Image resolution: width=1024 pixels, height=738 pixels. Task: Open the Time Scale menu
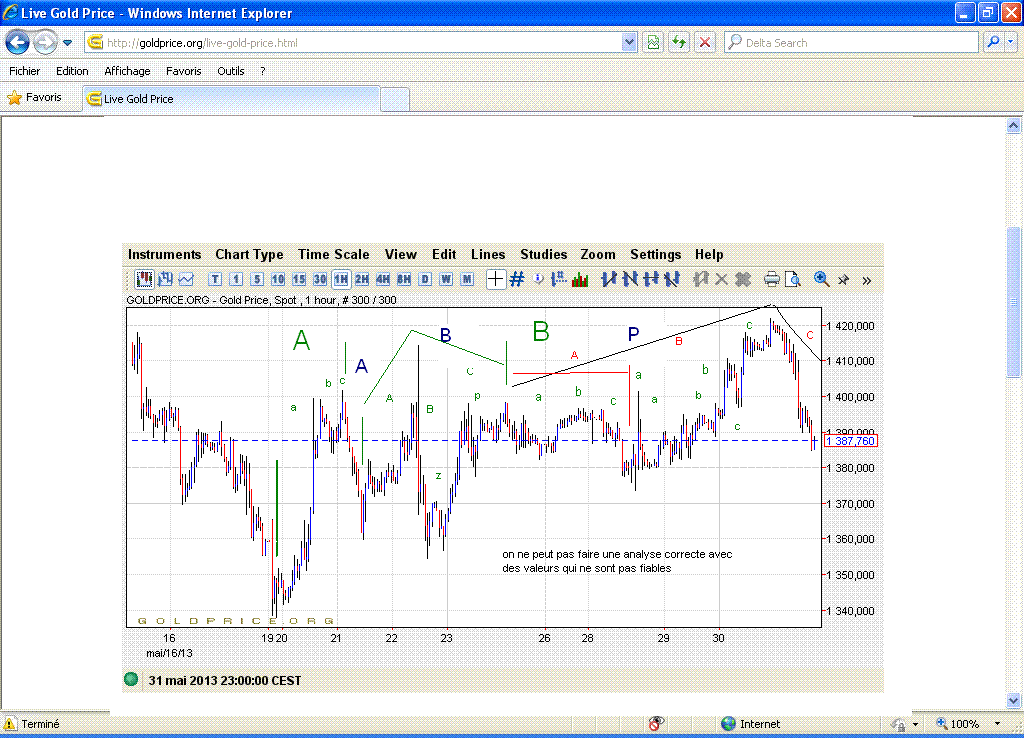[x=334, y=255]
